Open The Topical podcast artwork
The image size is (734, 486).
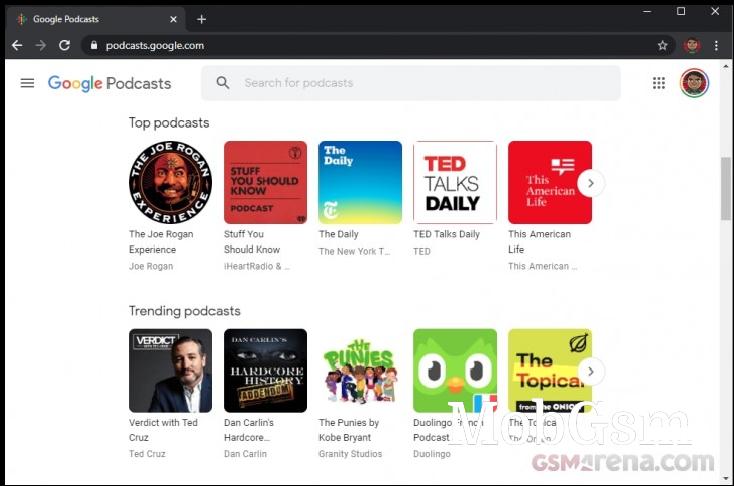550,370
